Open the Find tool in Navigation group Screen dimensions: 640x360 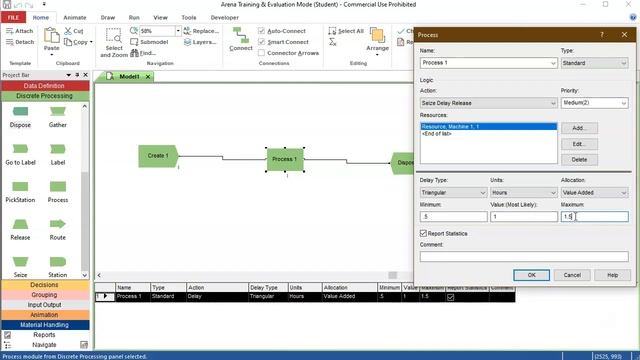pyautogui.click(x=143, y=53)
